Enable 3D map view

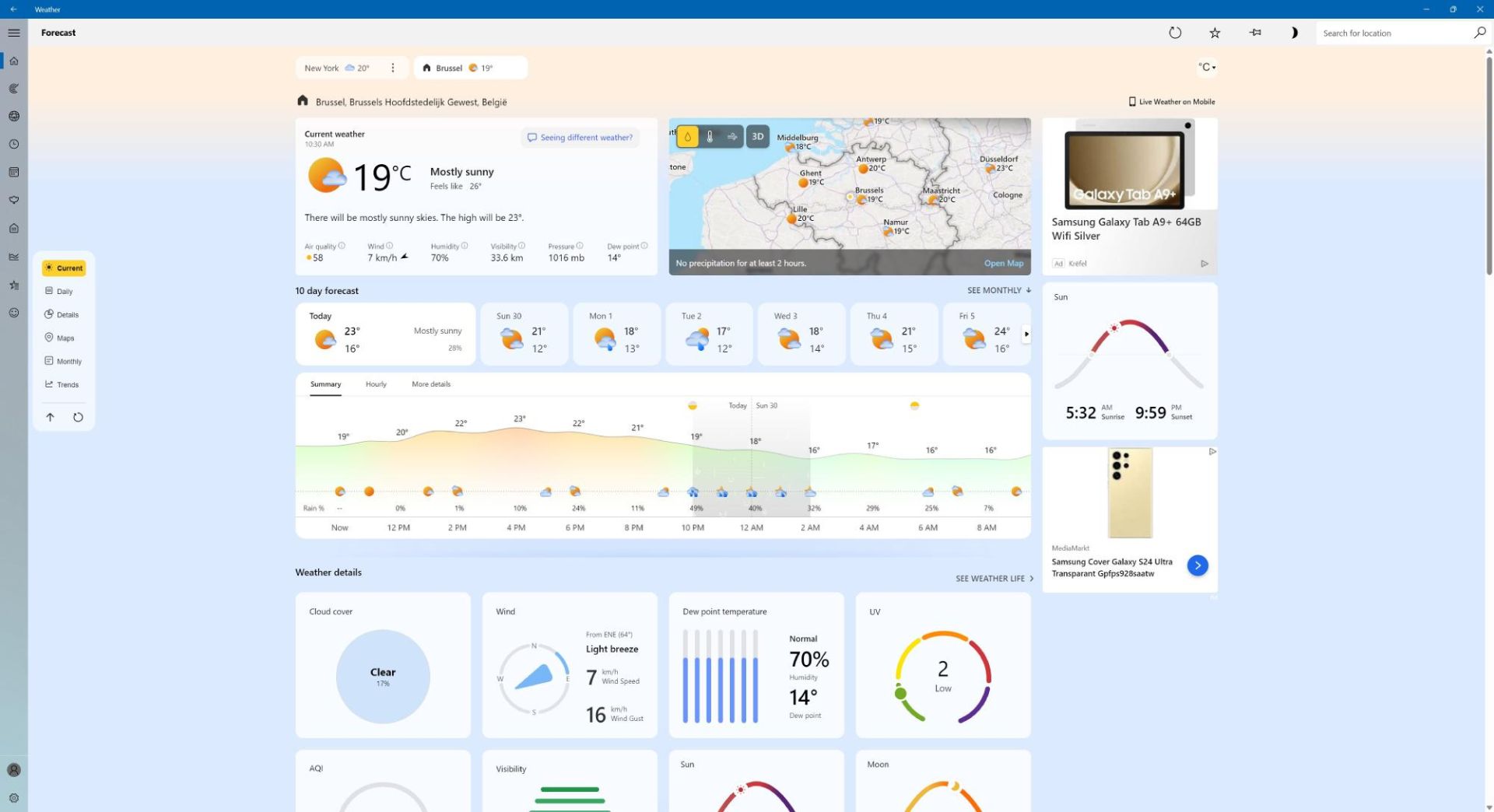pyautogui.click(x=757, y=137)
